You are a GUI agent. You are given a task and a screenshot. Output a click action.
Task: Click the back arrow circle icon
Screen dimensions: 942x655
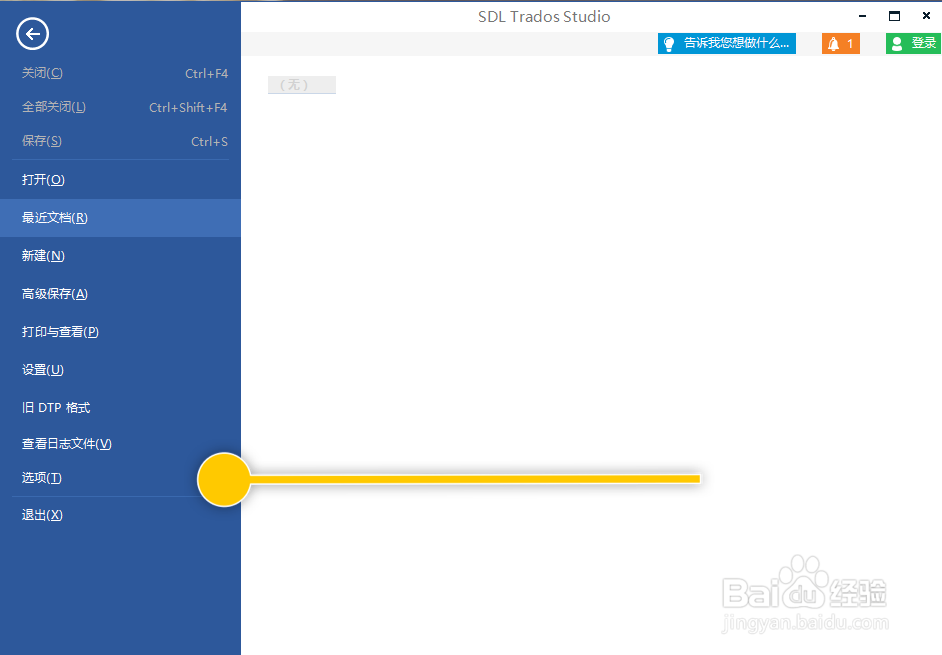click(x=32, y=34)
